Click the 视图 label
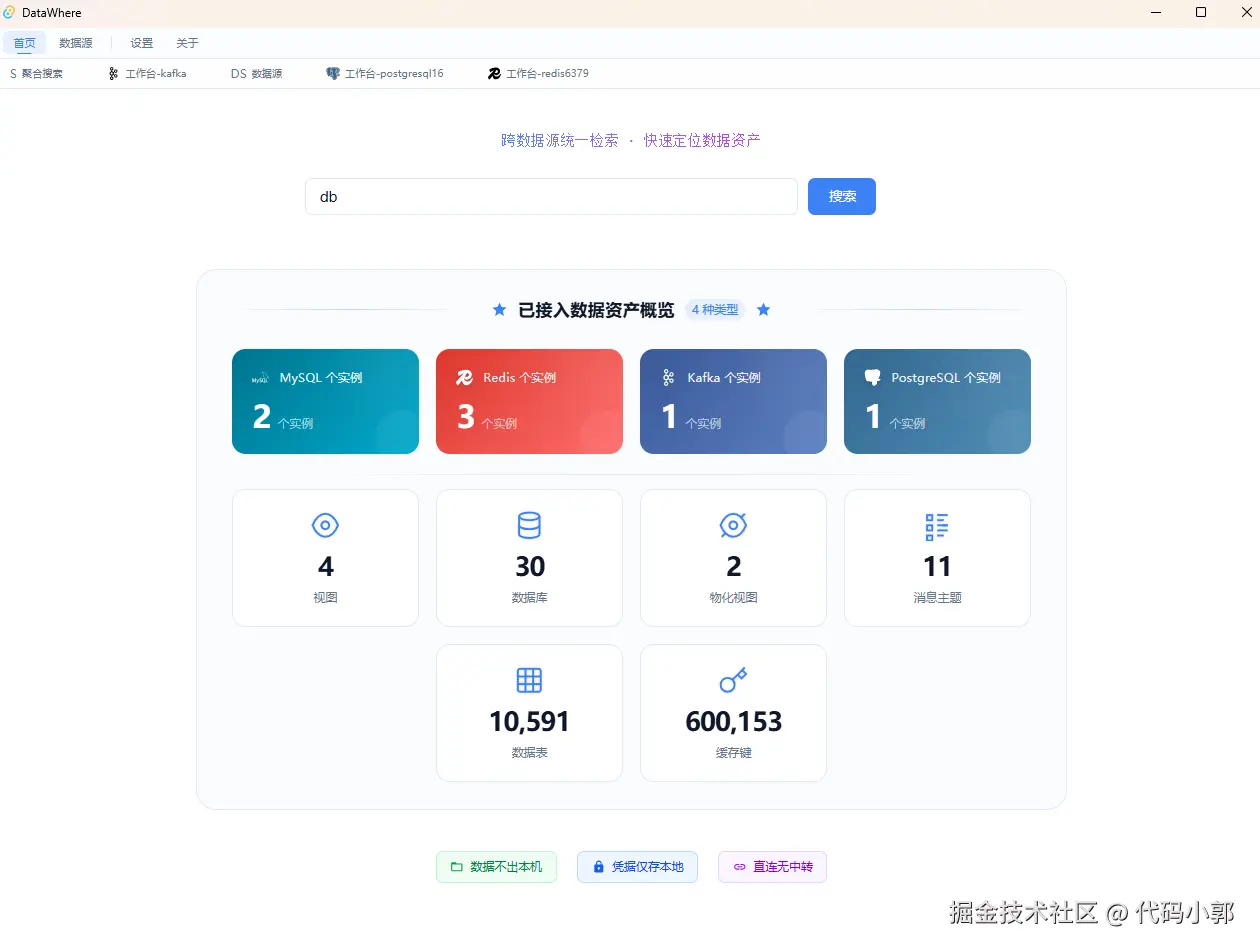Viewport: 1260px width, 952px height. point(325,598)
